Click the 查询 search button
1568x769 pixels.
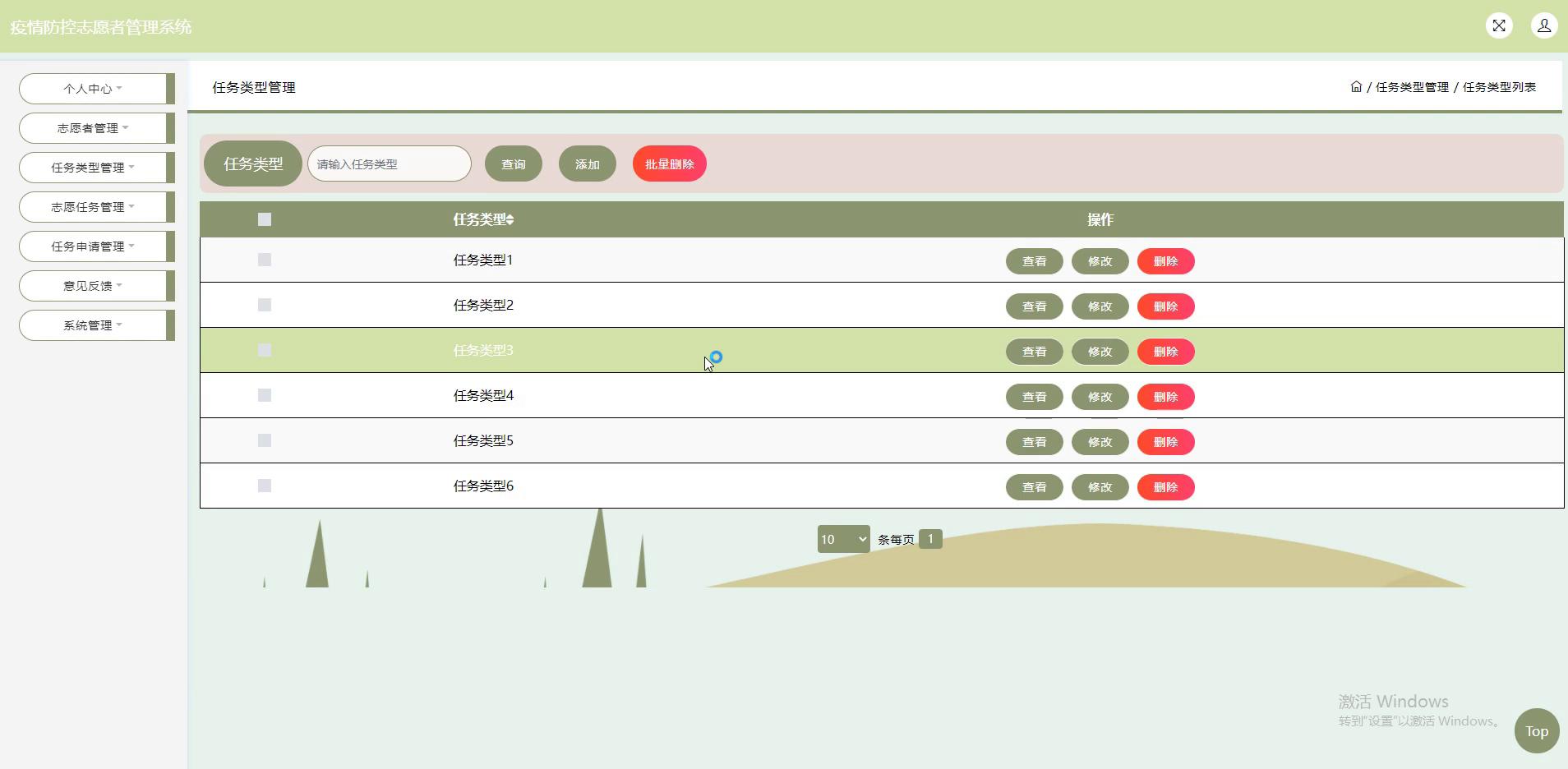pos(514,164)
